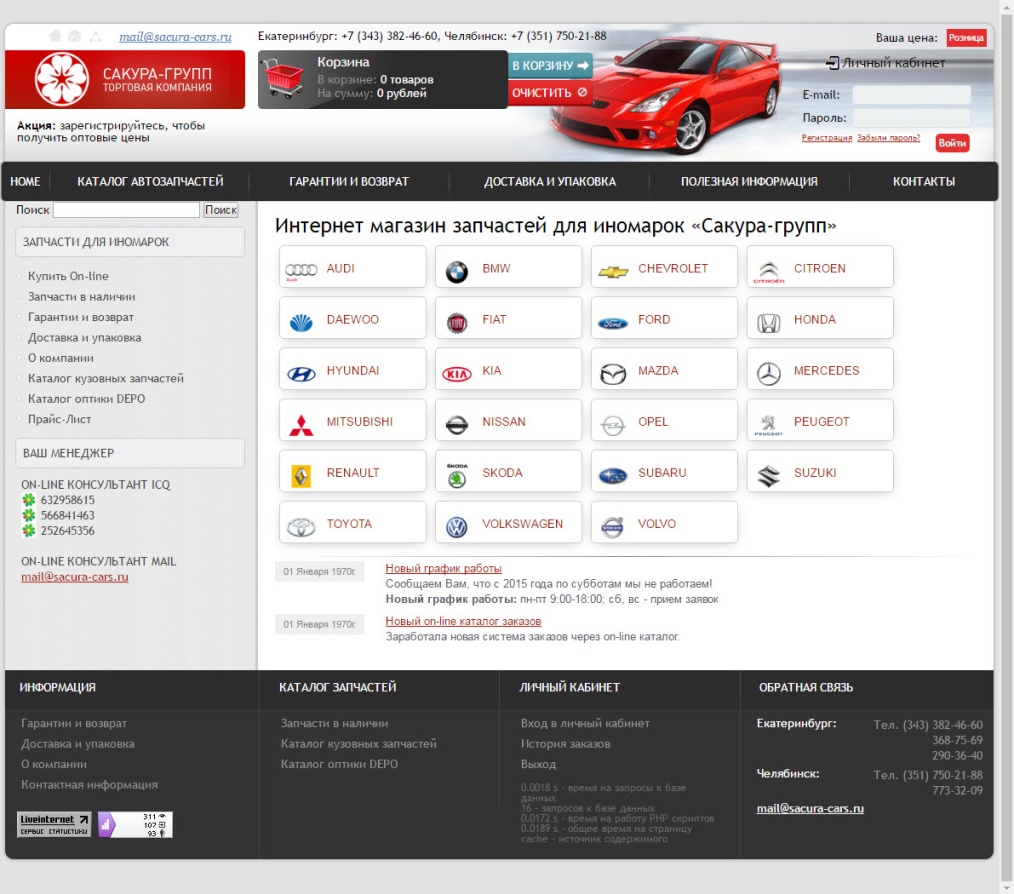Image resolution: width=1014 pixels, height=894 pixels.
Task: Click the Suzuki logo icon
Action: [768, 476]
